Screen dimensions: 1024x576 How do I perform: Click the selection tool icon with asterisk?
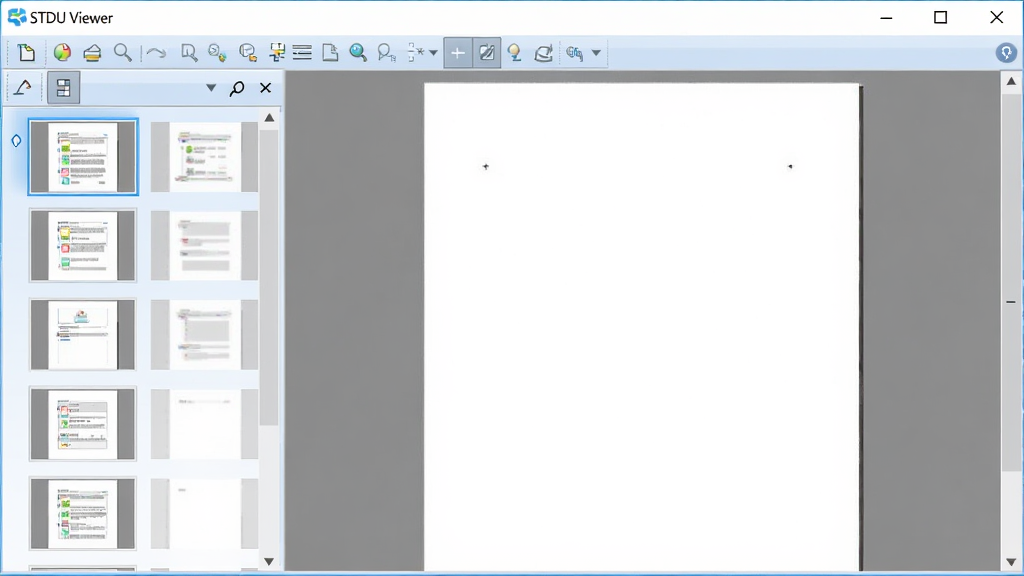pyautogui.click(x=416, y=52)
